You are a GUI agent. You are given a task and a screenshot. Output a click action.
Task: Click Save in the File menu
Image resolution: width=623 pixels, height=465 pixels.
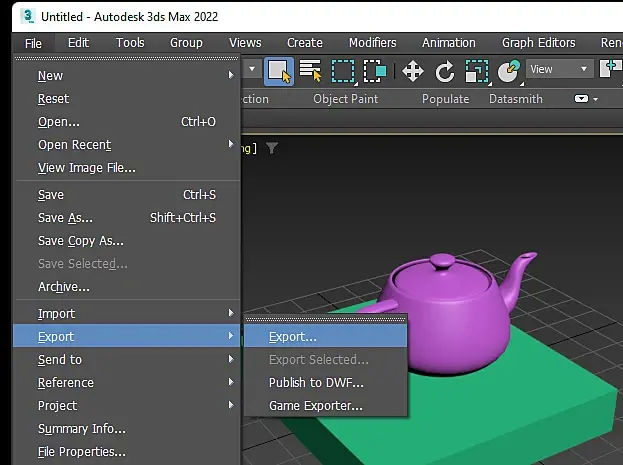point(127,195)
